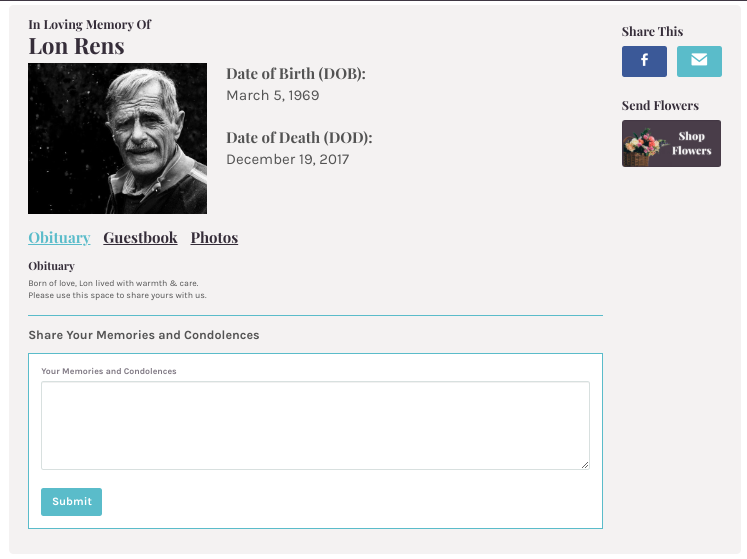Click the Share Your Memories and Condolences heading
Viewport: 747px width, 559px height.
tap(144, 335)
